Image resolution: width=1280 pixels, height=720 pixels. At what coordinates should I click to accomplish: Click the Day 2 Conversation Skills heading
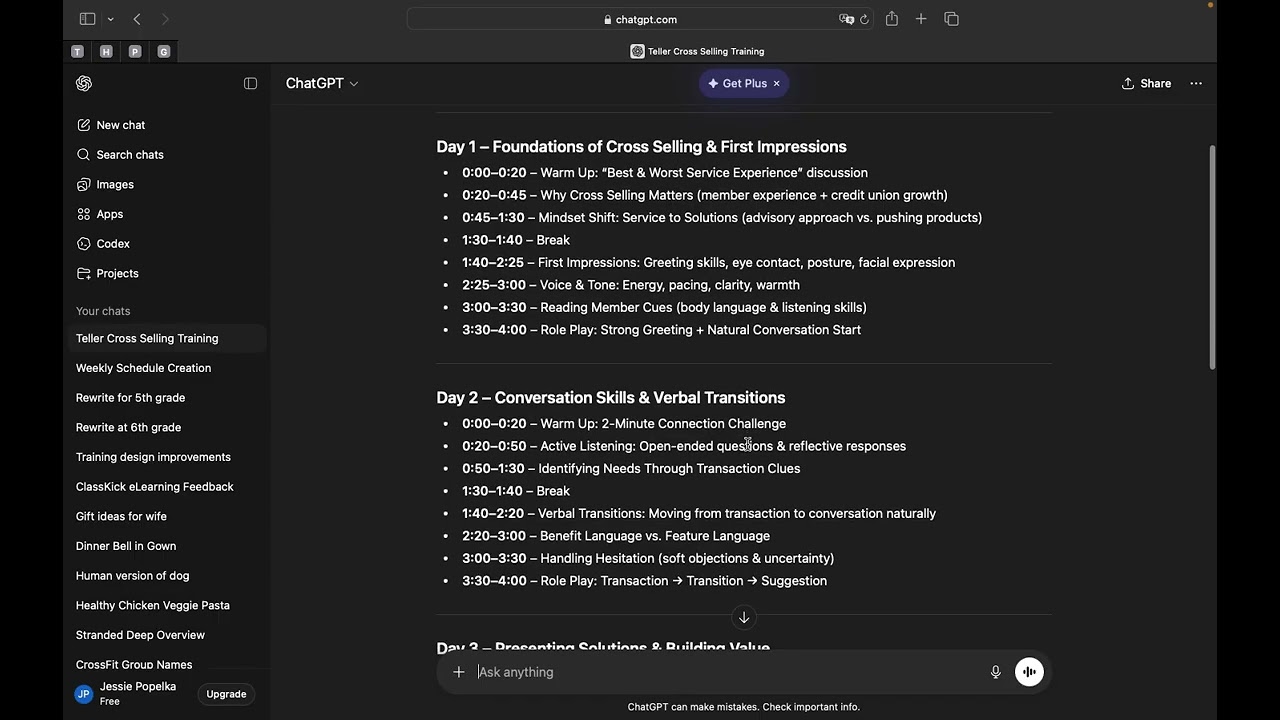click(x=611, y=398)
